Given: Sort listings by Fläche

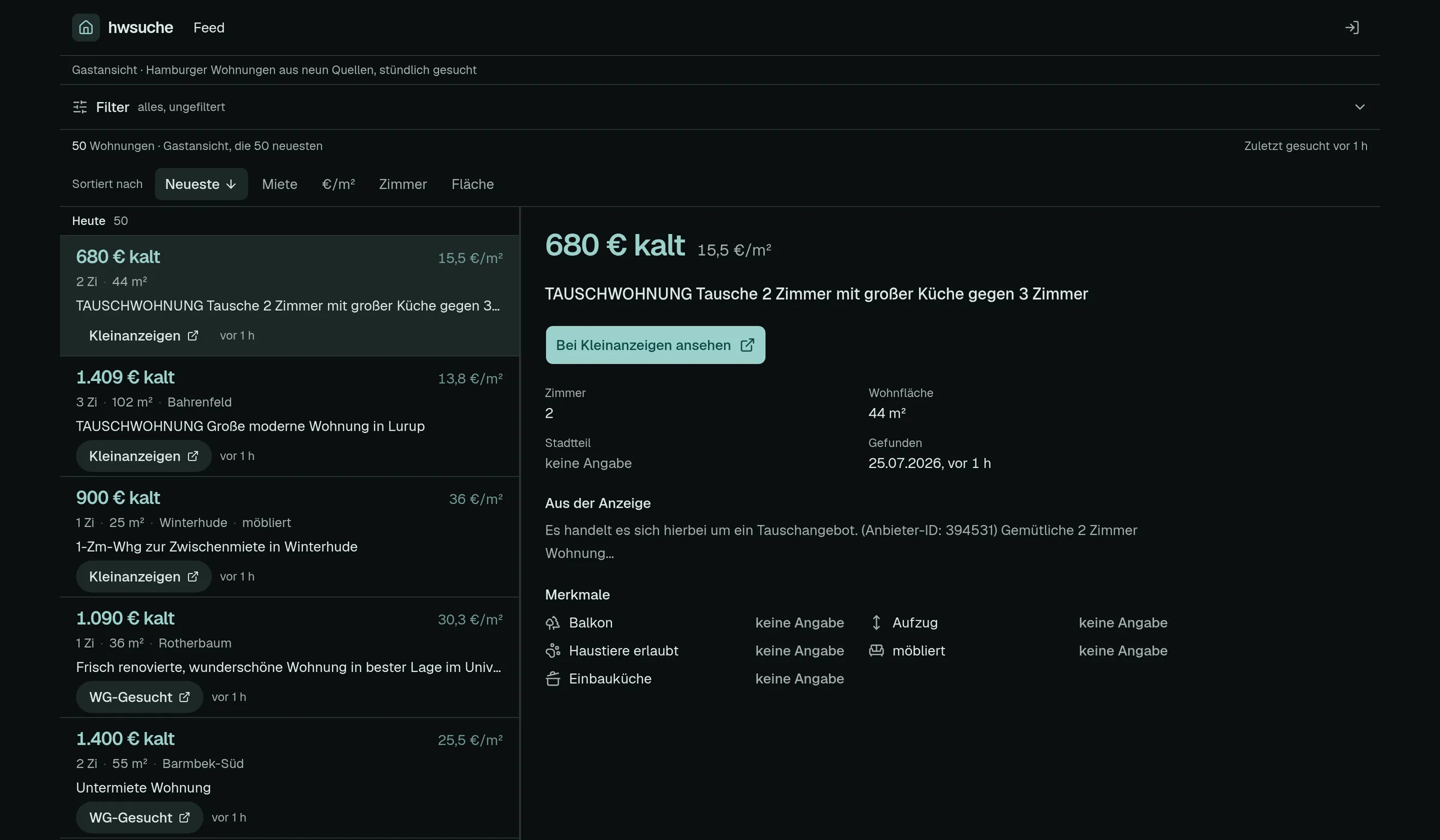Looking at the screenshot, I should pos(473,184).
